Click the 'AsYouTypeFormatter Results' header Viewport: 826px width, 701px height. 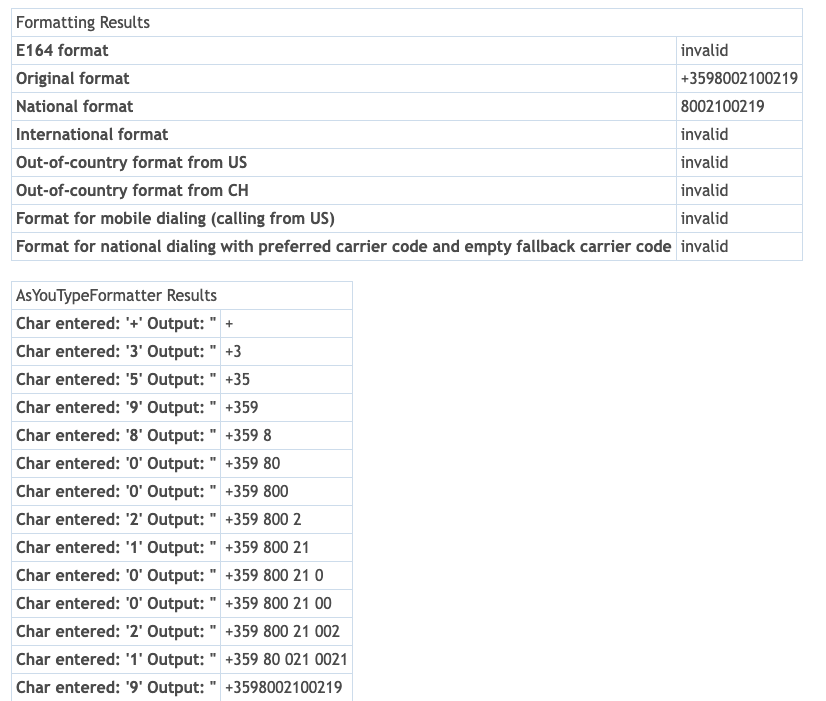[116, 295]
